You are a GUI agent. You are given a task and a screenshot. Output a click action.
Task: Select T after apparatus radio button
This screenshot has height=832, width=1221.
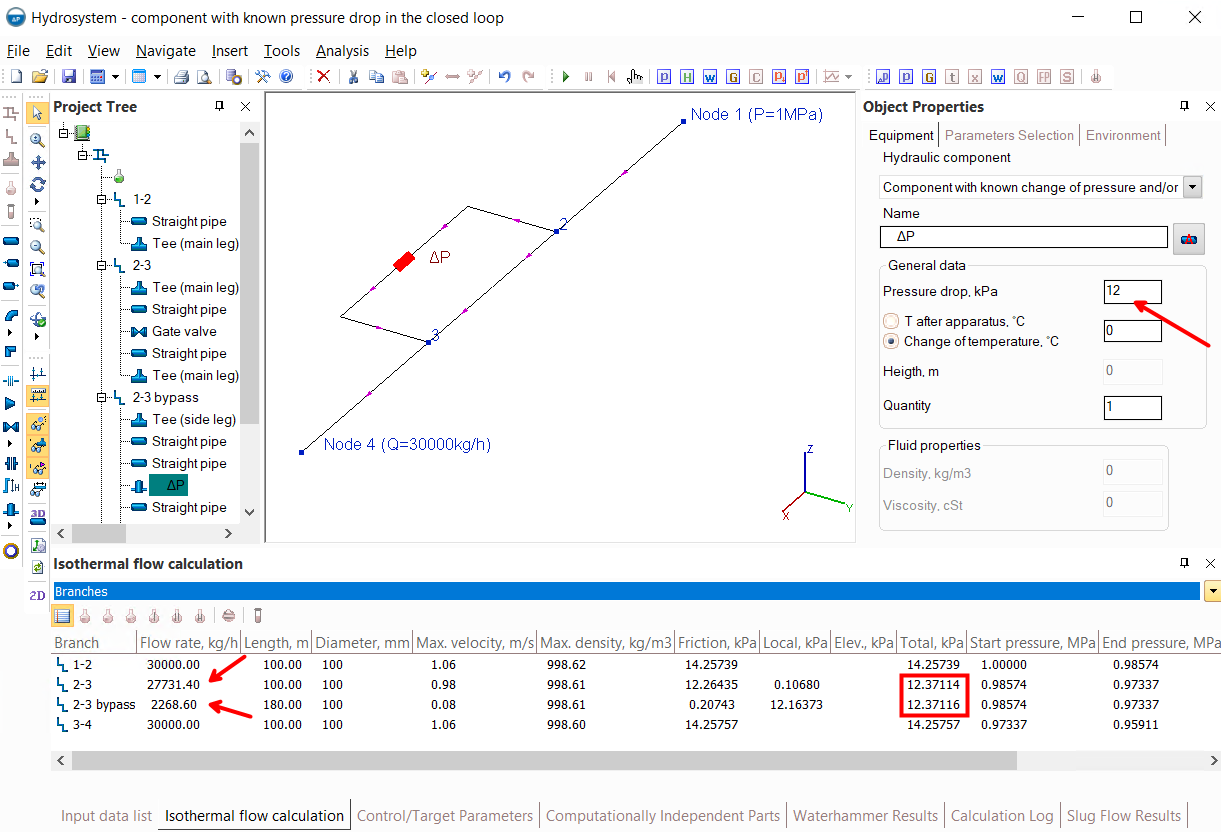(x=891, y=321)
